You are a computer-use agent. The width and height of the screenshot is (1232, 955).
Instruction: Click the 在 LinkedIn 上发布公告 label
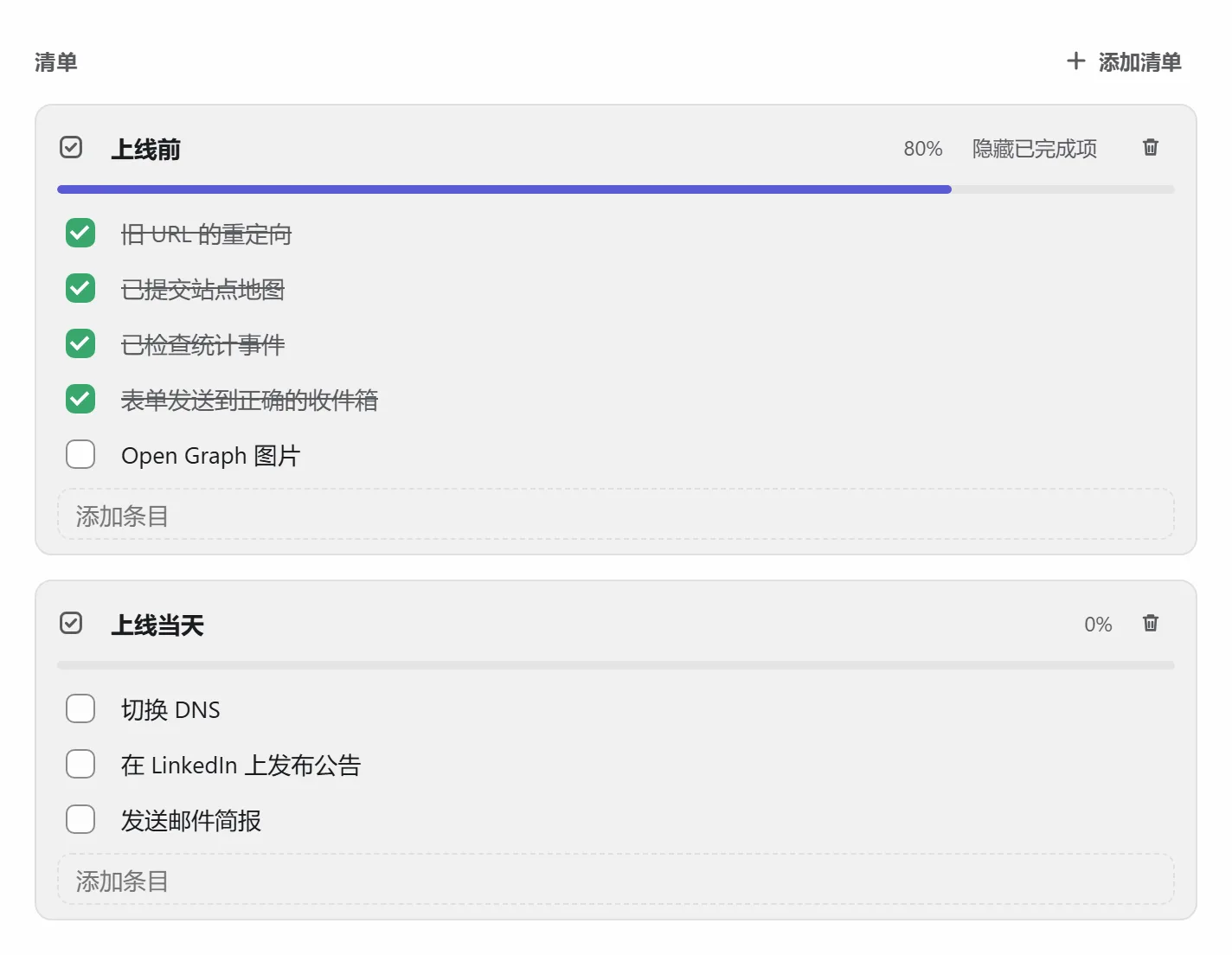pos(241,766)
